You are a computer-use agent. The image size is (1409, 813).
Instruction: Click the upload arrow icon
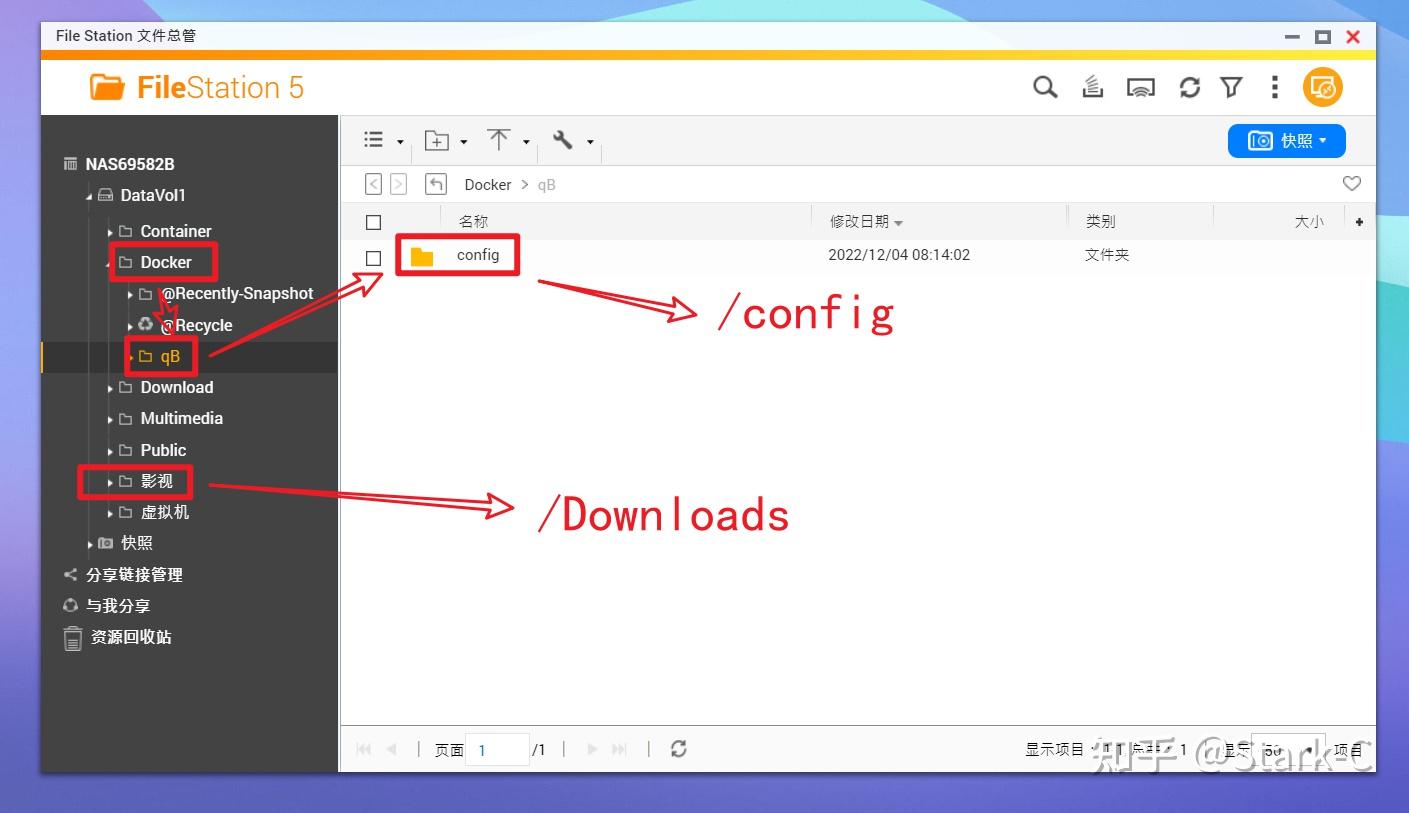(498, 140)
